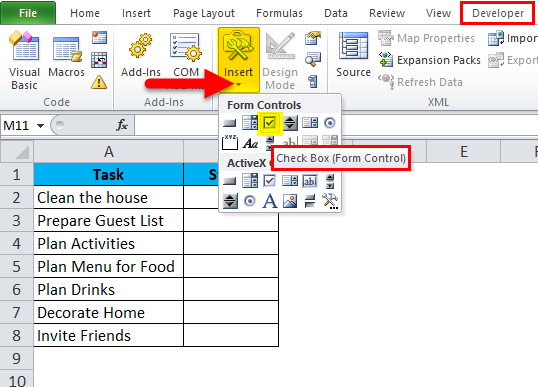Switch to the Formulas tab
The height and width of the screenshot is (387, 538).
(279, 13)
